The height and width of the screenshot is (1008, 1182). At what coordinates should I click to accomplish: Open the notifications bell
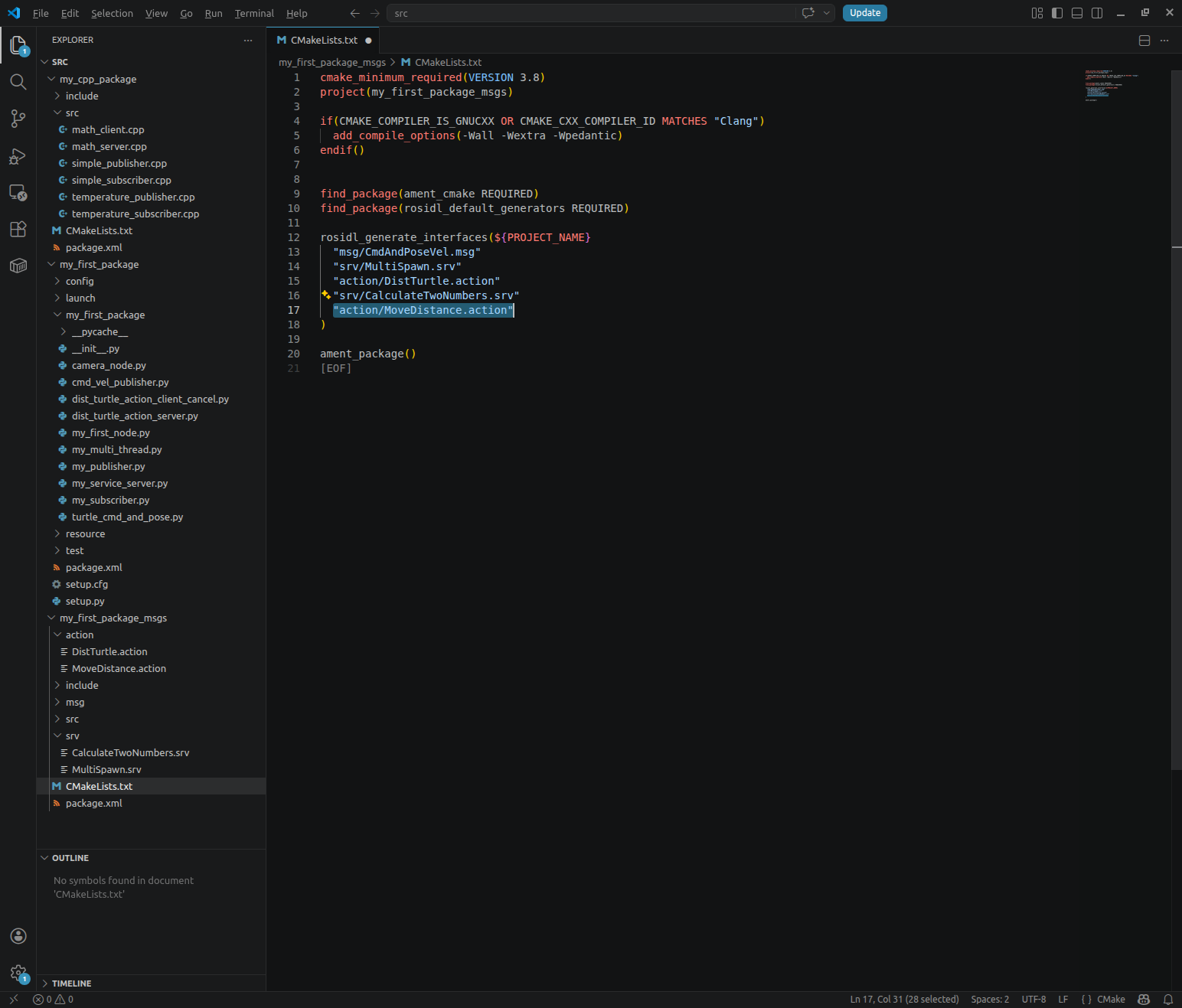click(x=1168, y=999)
